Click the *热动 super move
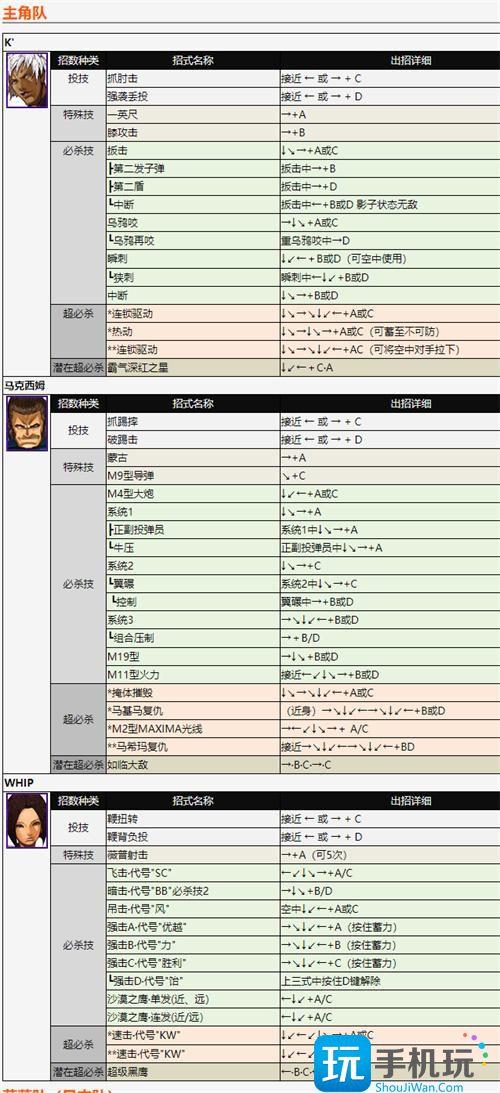 point(121,331)
